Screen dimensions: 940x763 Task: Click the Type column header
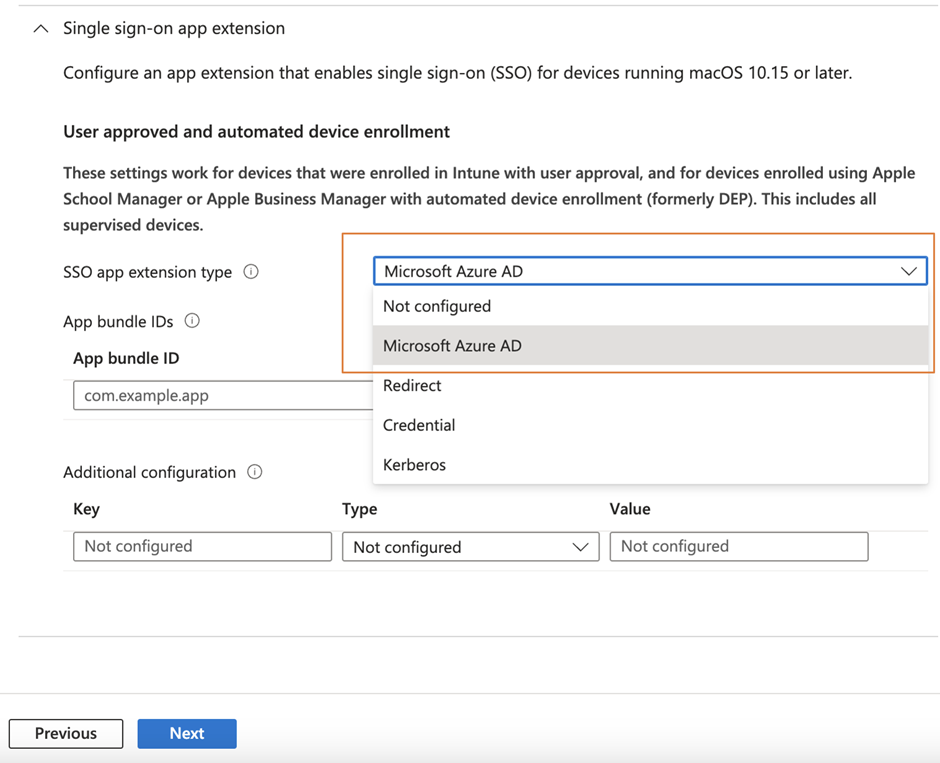(x=360, y=509)
